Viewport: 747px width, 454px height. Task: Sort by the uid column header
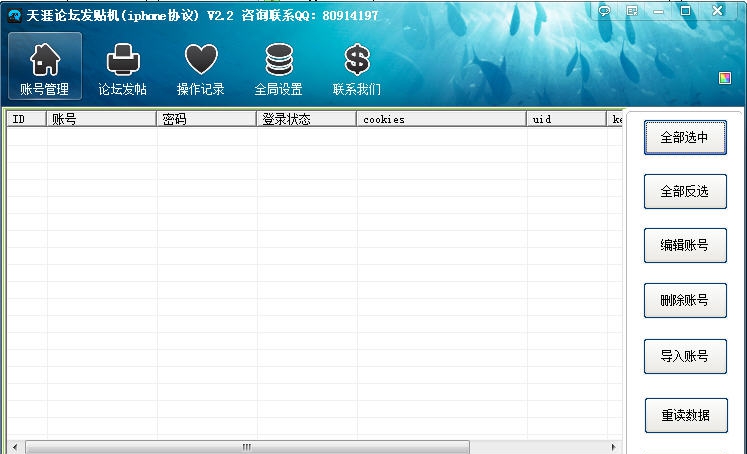tap(566, 119)
